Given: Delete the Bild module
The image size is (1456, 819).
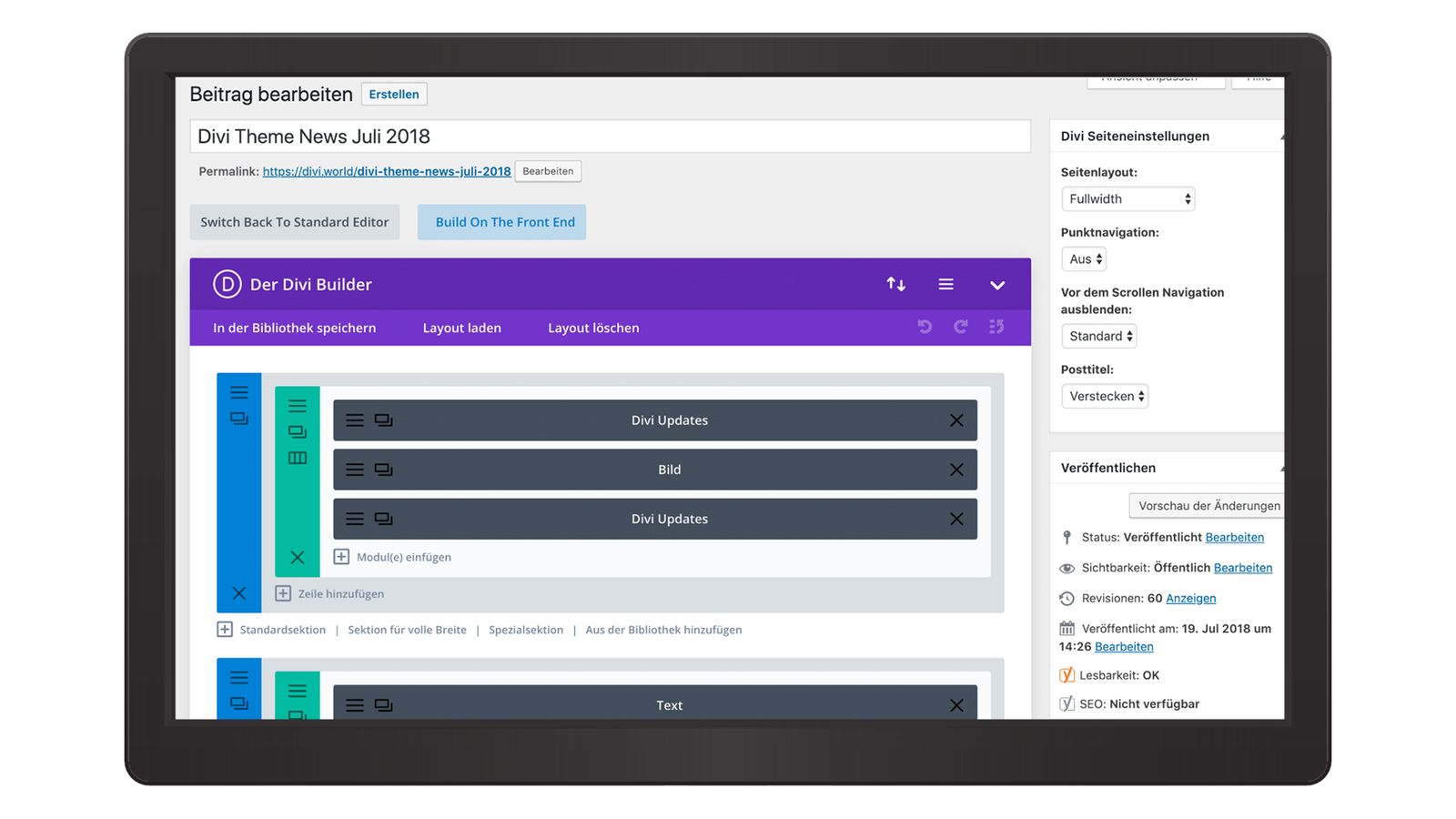Looking at the screenshot, I should [x=956, y=470].
